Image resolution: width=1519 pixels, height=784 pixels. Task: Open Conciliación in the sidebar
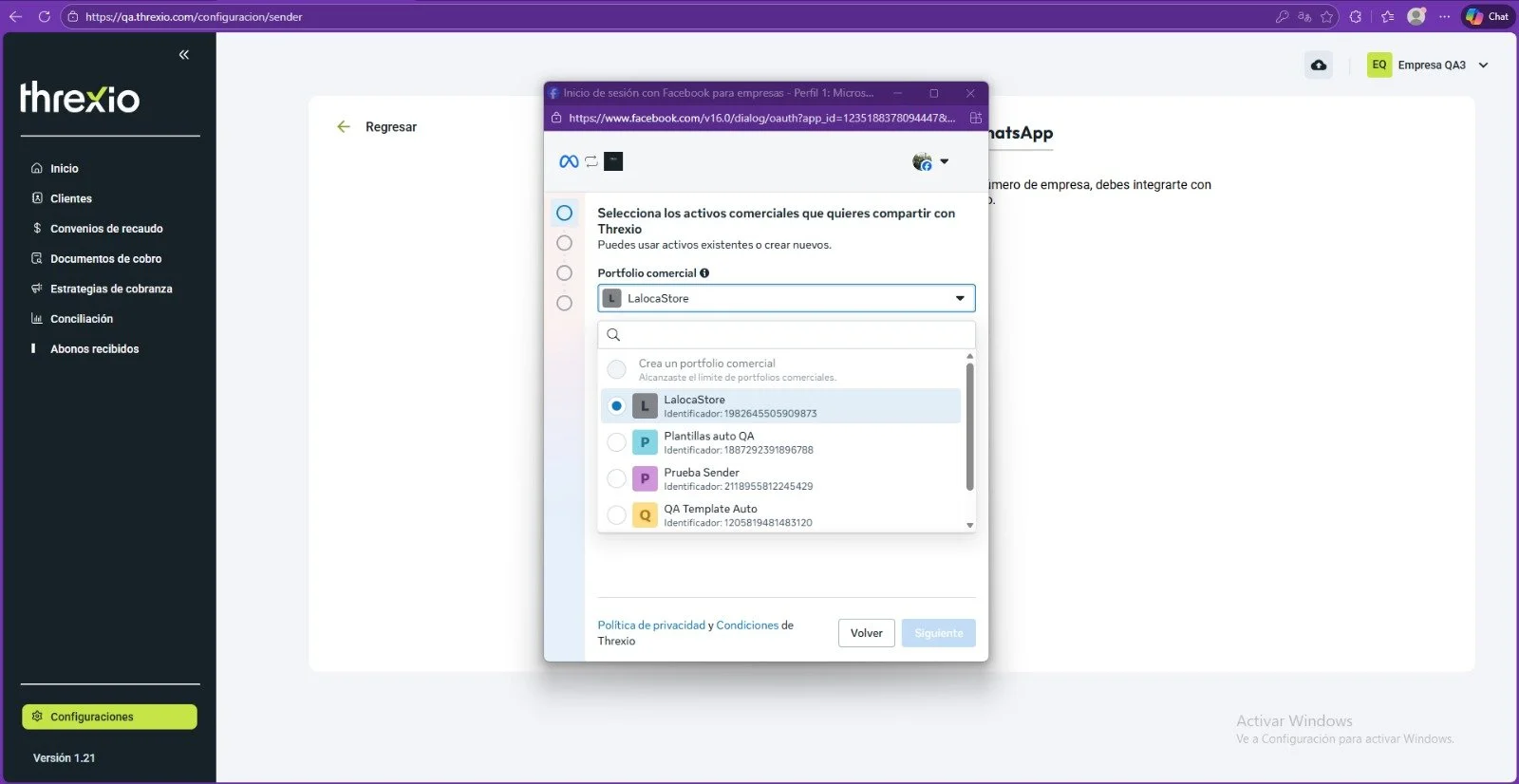(x=82, y=319)
